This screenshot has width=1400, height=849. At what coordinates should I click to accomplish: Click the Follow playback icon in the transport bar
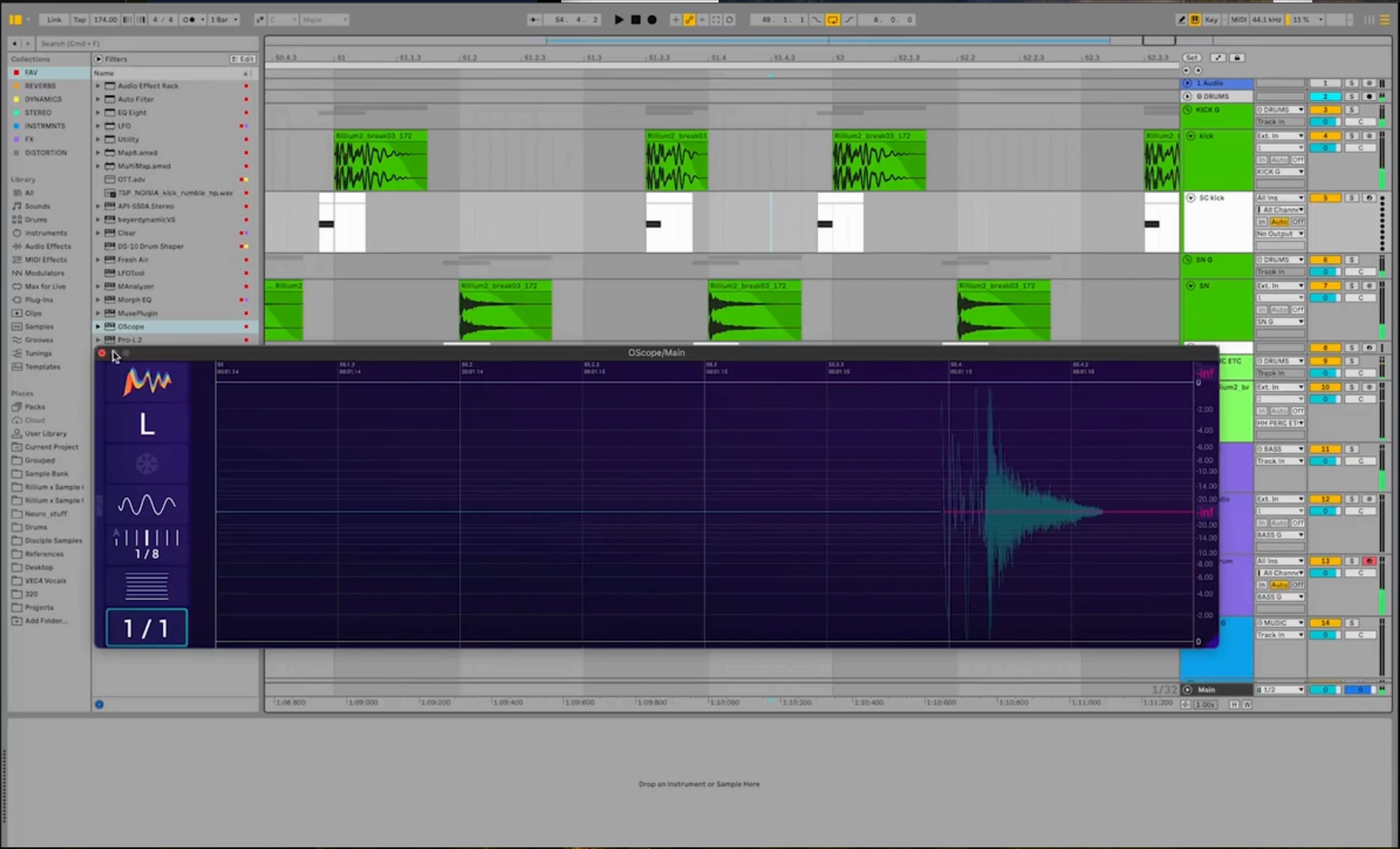[534, 20]
